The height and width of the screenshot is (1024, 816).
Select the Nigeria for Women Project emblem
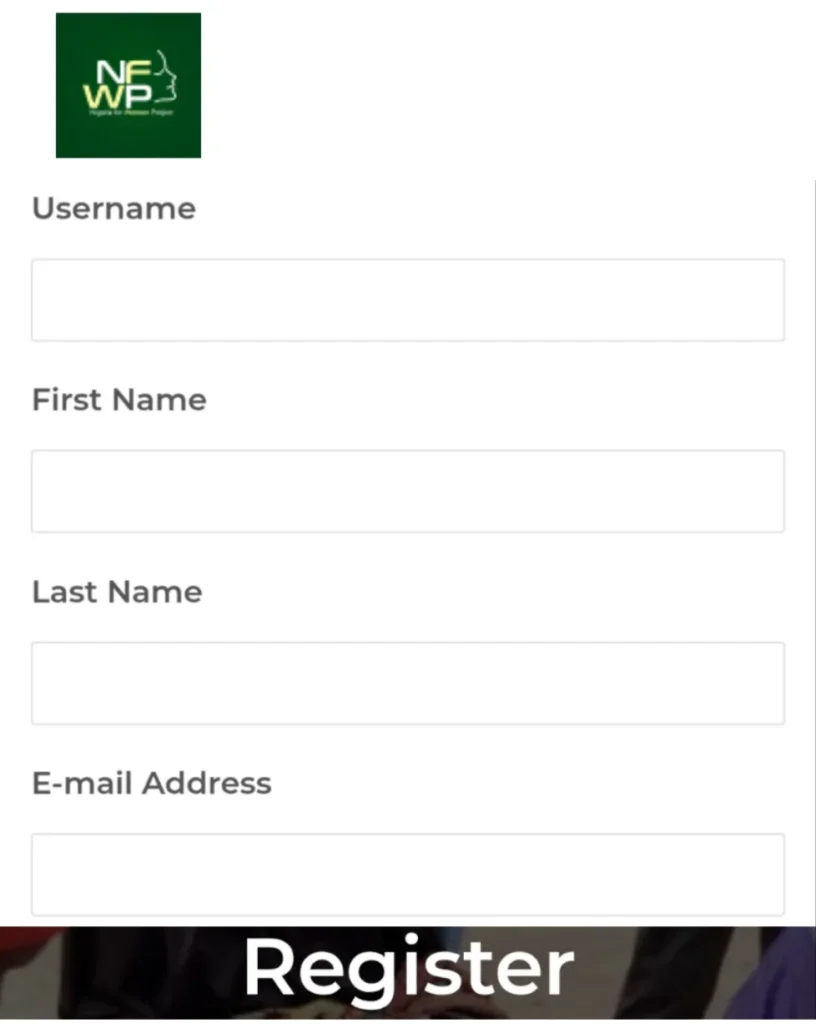click(x=128, y=85)
